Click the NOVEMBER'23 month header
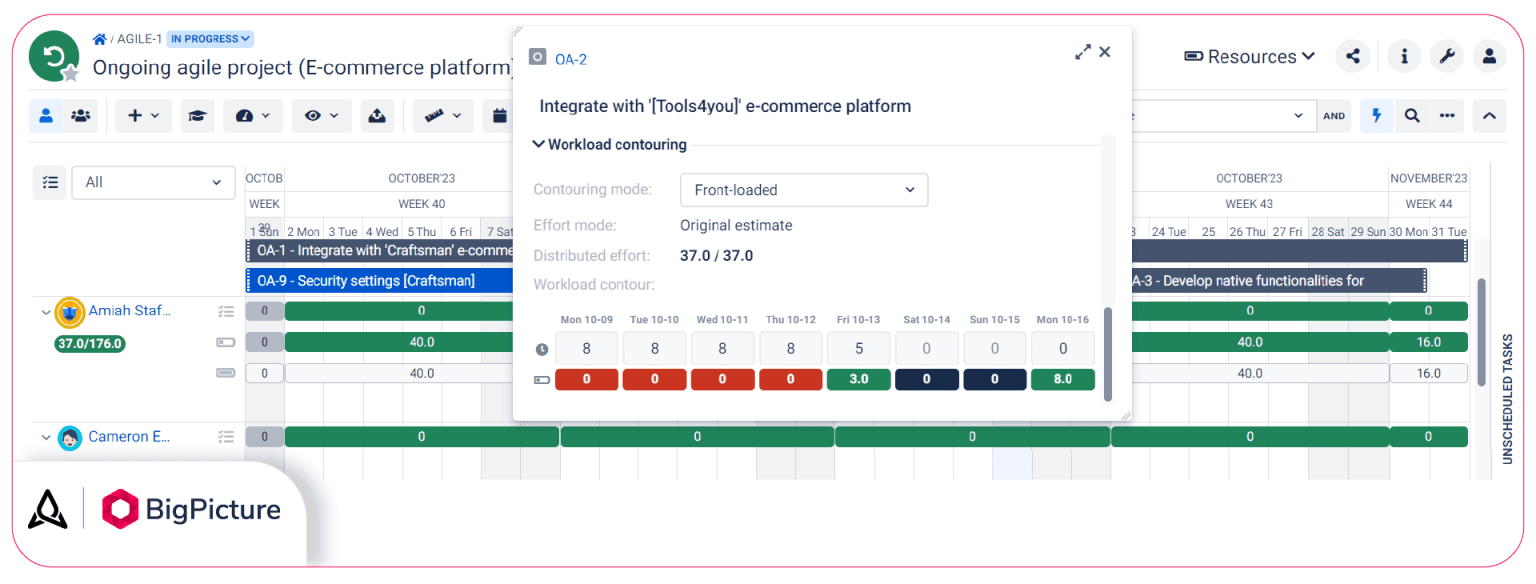Screen dimensions: 1536x584 [1428, 178]
